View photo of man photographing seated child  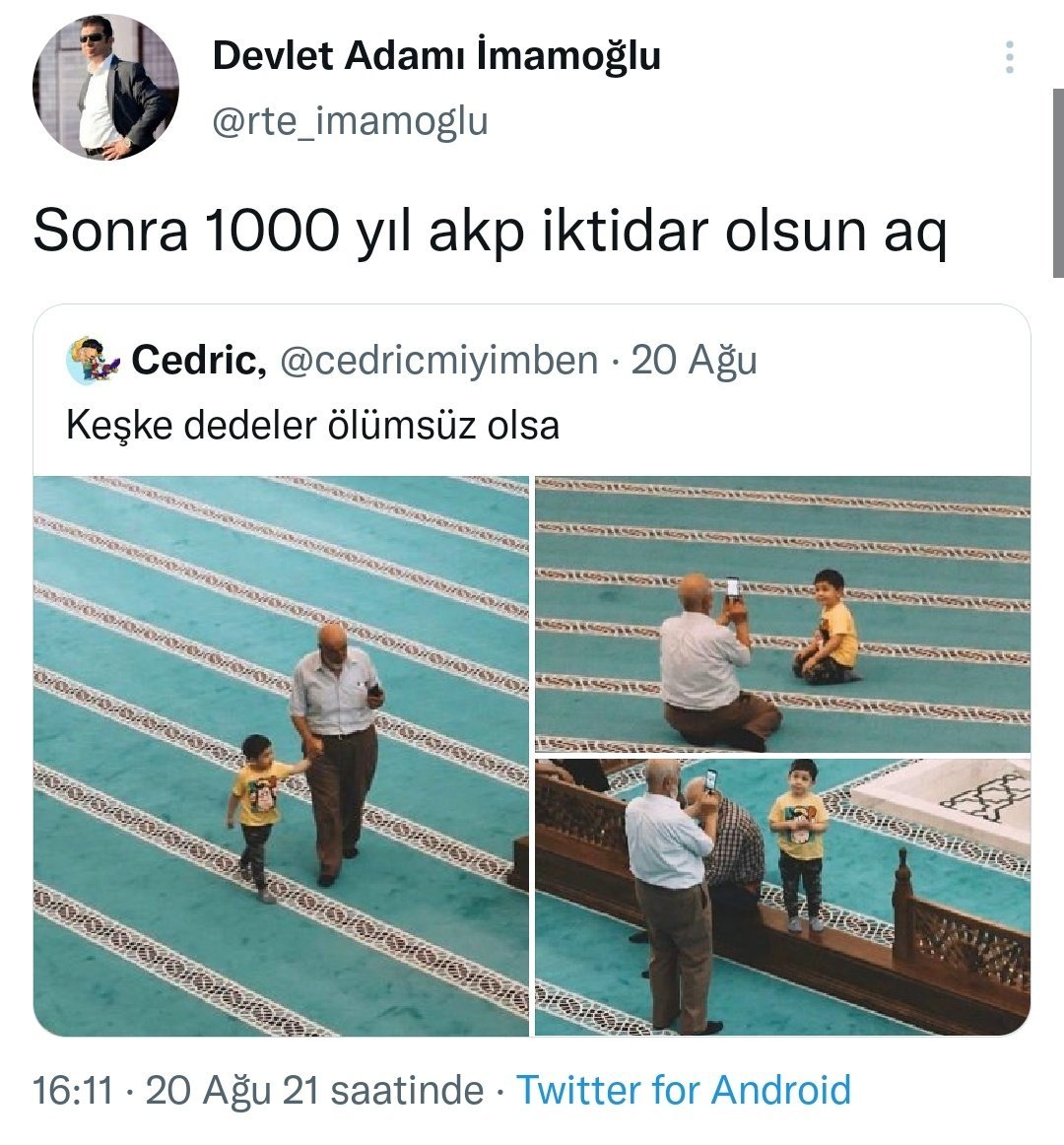tap(783, 614)
